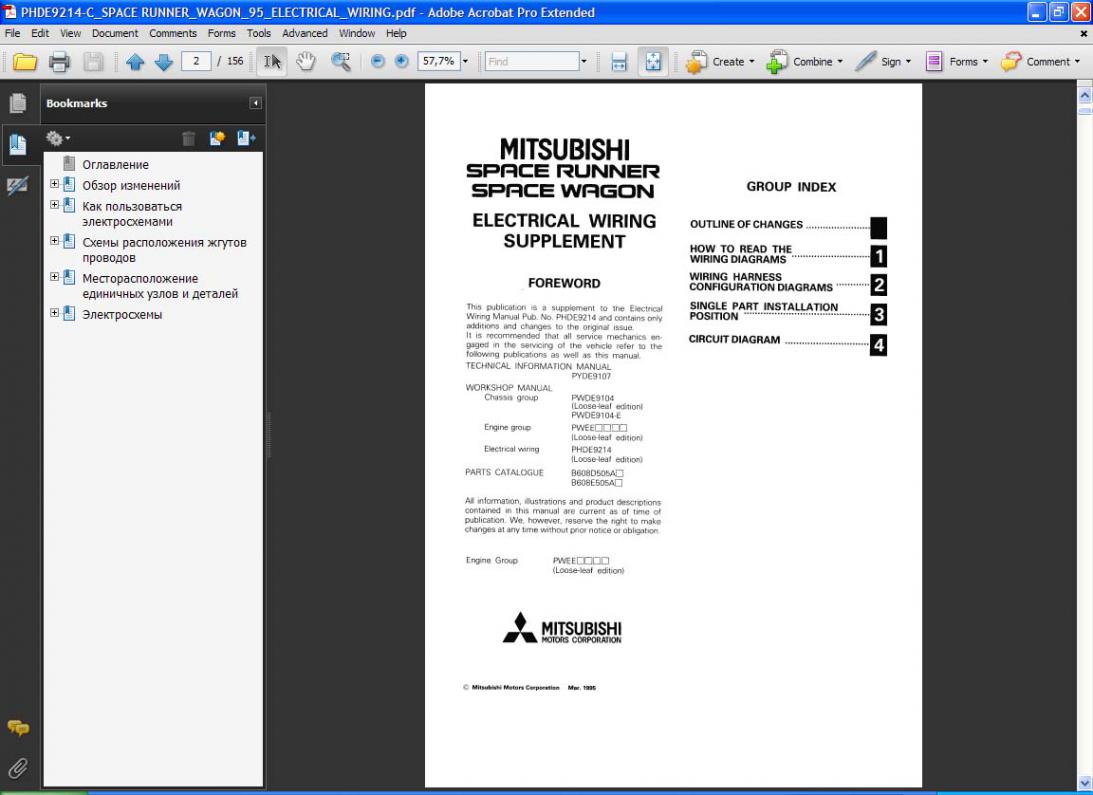
Task: Open the Comments menu
Action: coord(173,33)
